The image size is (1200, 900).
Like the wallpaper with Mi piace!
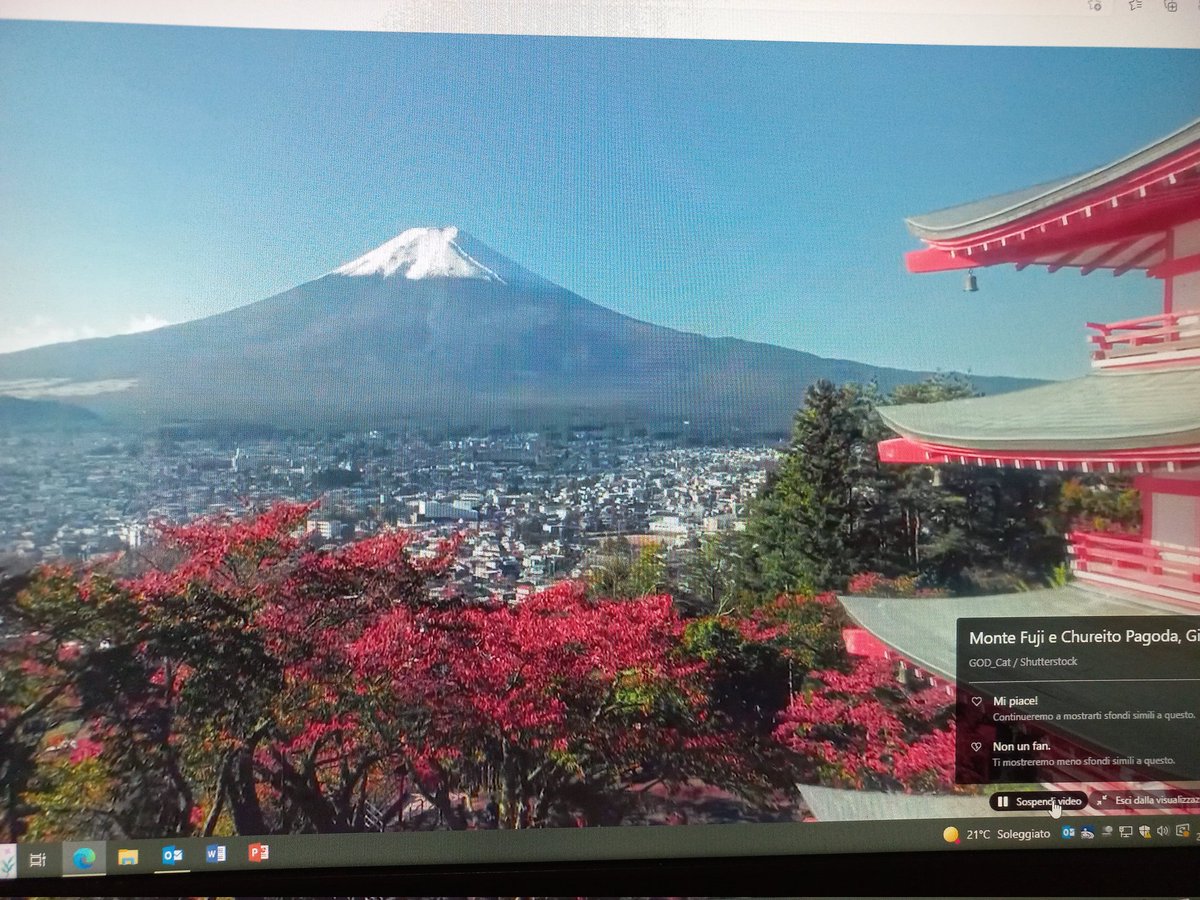click(x=1016, y=701)
